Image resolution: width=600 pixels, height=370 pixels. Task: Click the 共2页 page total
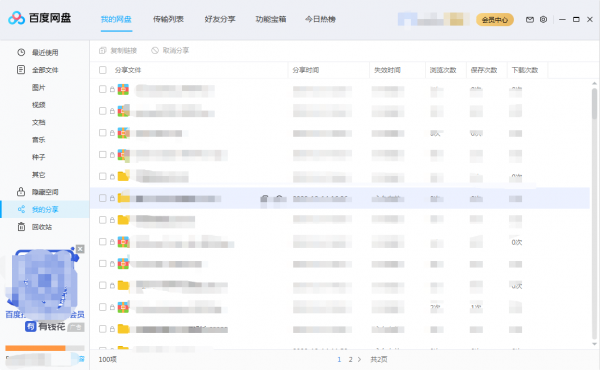click(x=379, y=359)
